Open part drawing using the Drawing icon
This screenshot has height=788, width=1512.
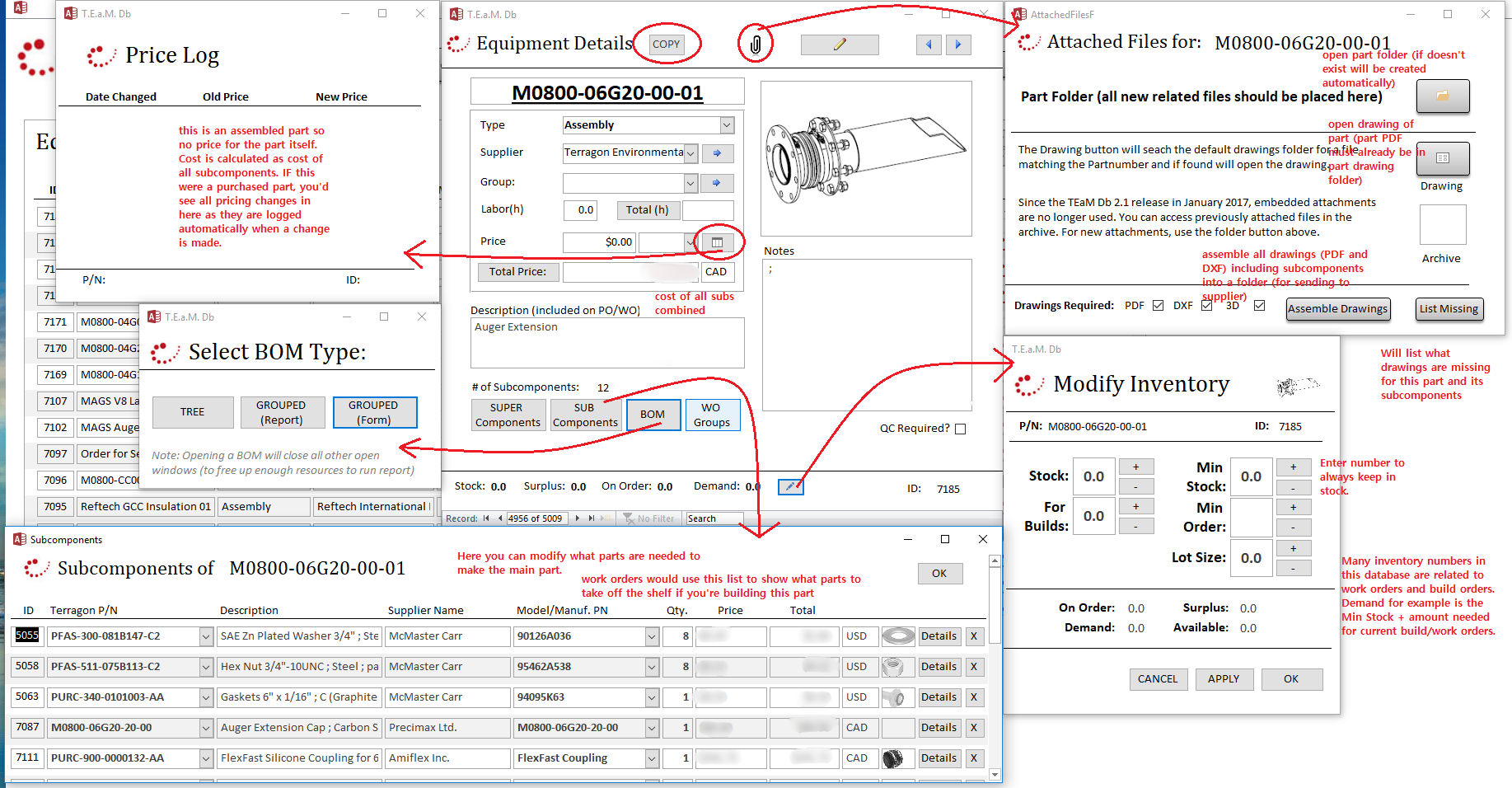[1443, 158]
